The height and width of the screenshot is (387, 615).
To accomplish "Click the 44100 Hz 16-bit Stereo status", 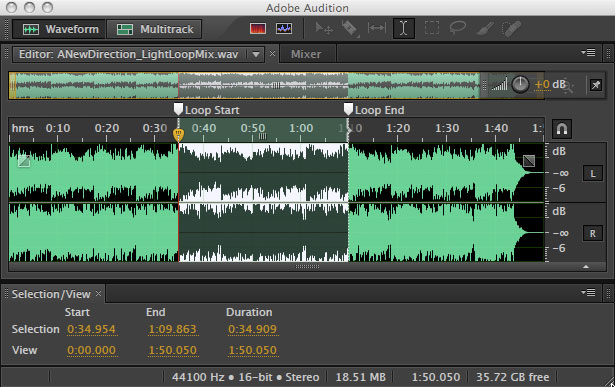I will (x=246, y=377).
